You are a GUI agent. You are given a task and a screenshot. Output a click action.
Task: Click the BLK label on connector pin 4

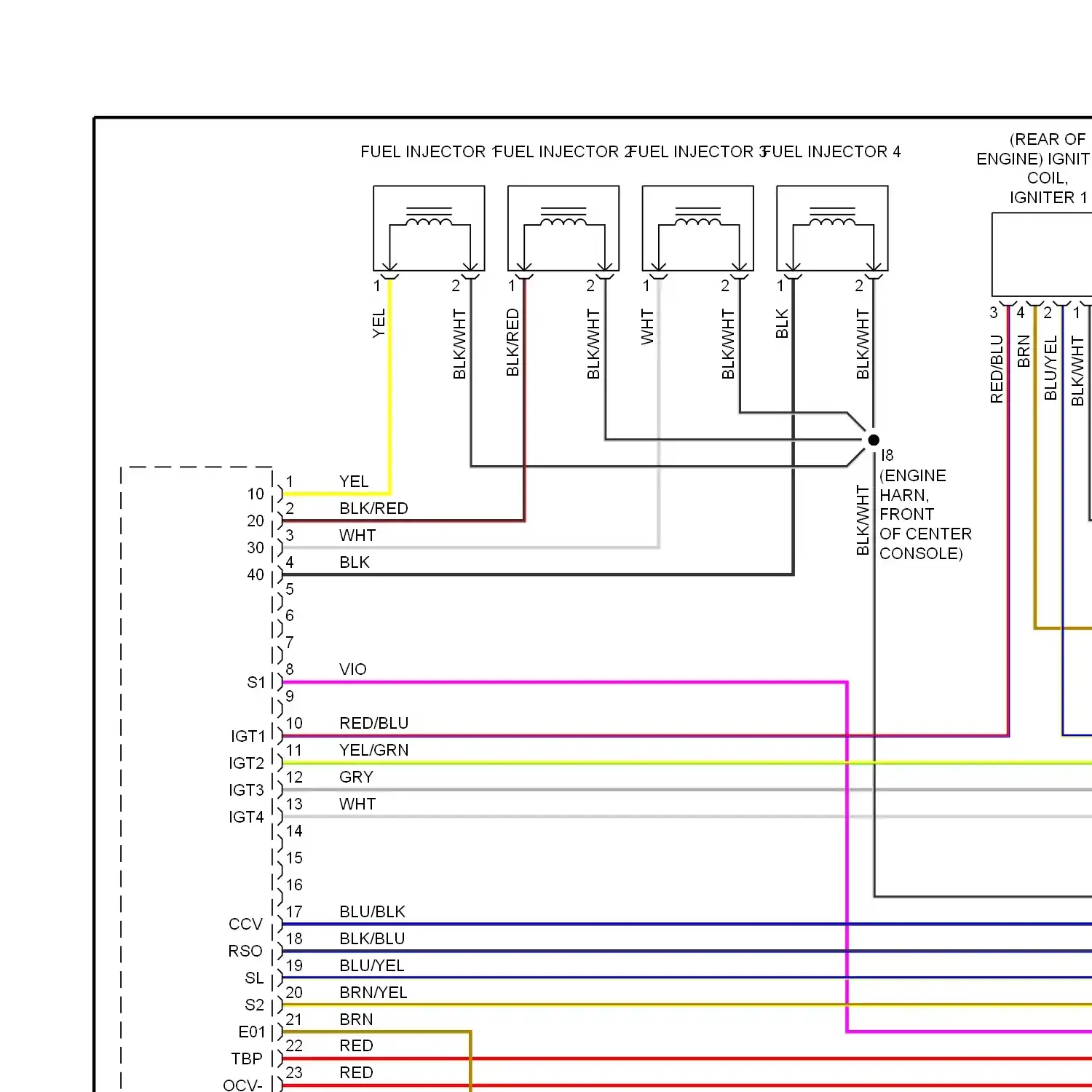coord(355,563)
